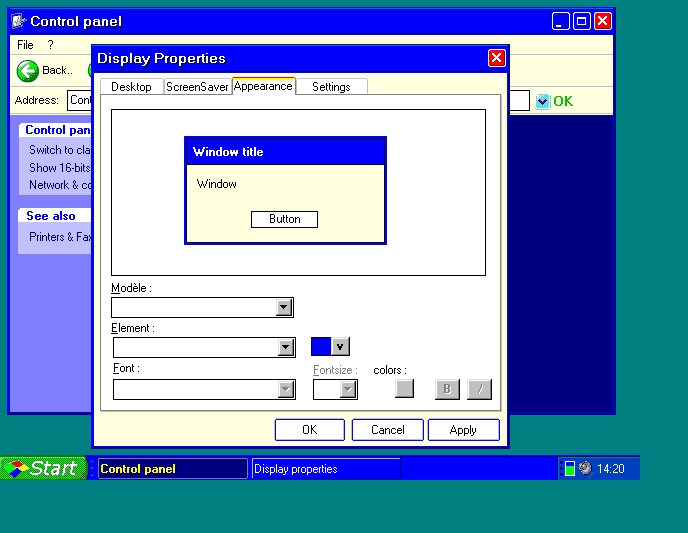The image size is (688, 533).
Task: Click the Cancel button
Action: pyautogui.click(x=387, y=430)
